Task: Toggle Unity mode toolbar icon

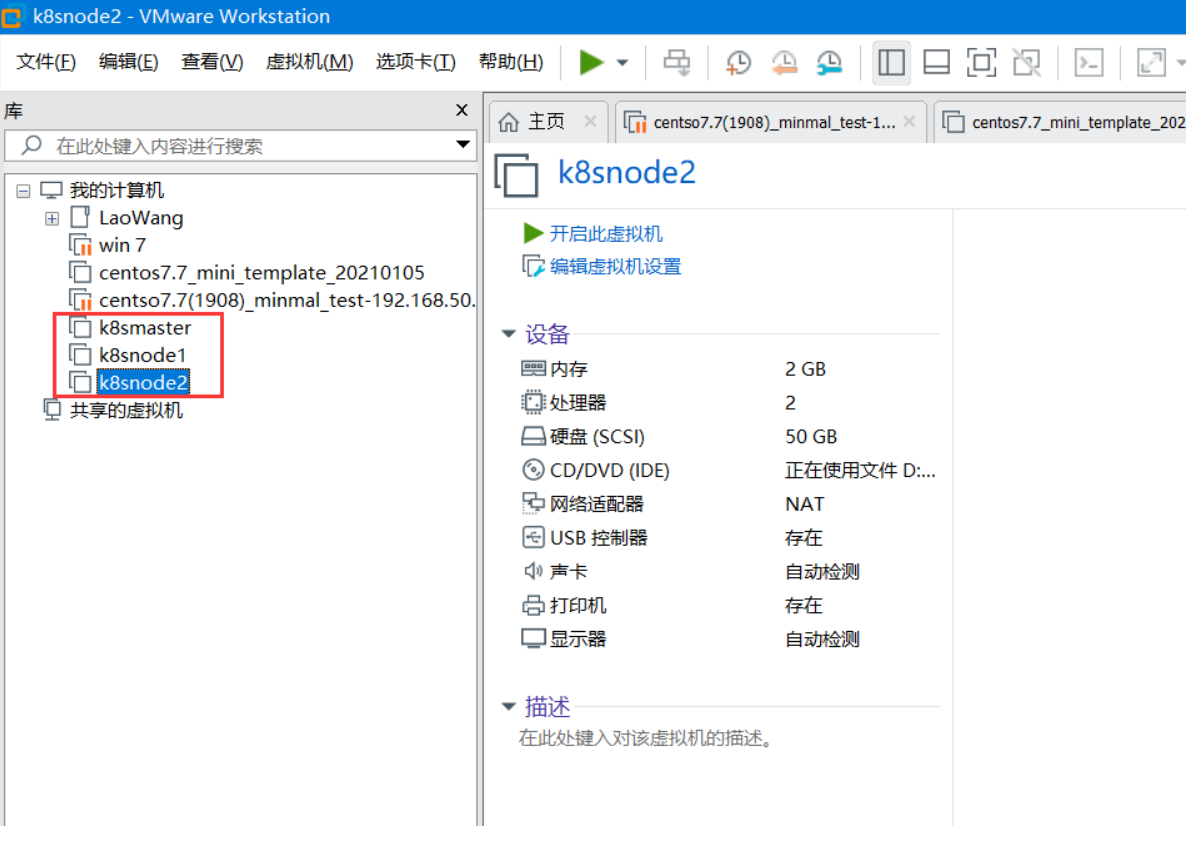Action: click(1027, 63)
